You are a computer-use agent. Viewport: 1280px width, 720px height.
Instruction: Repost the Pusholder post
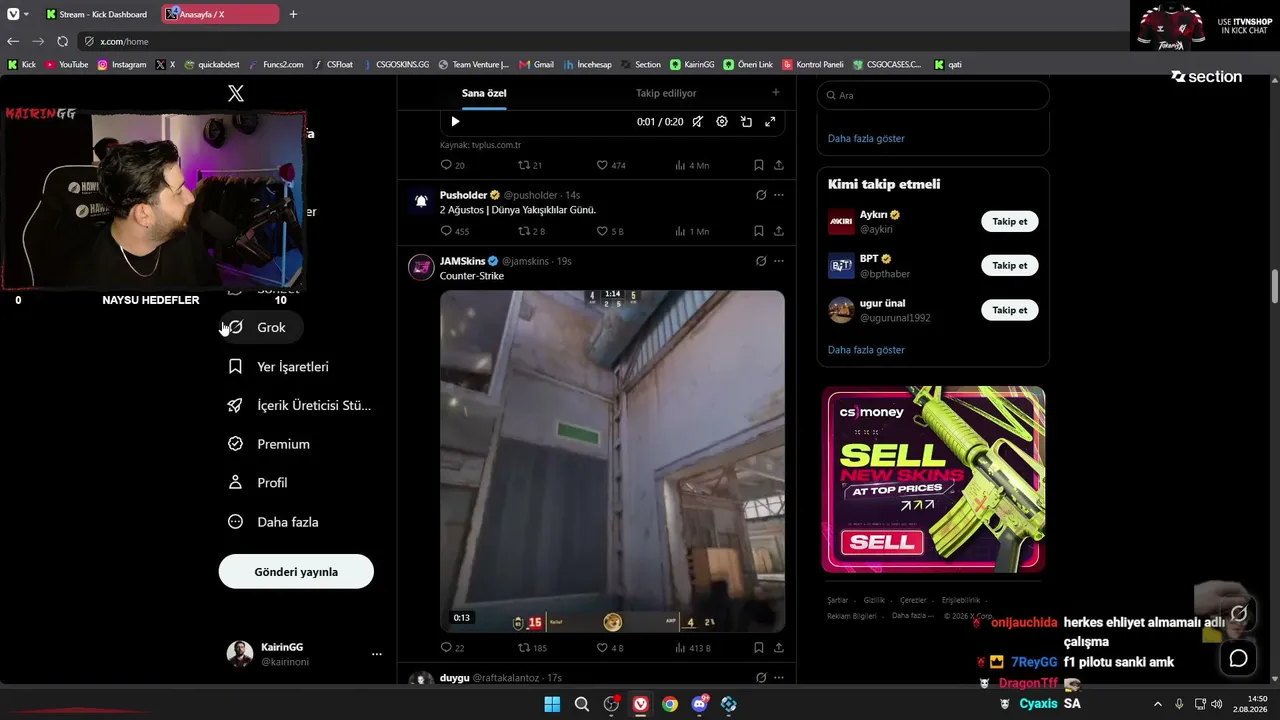(523, 231)
